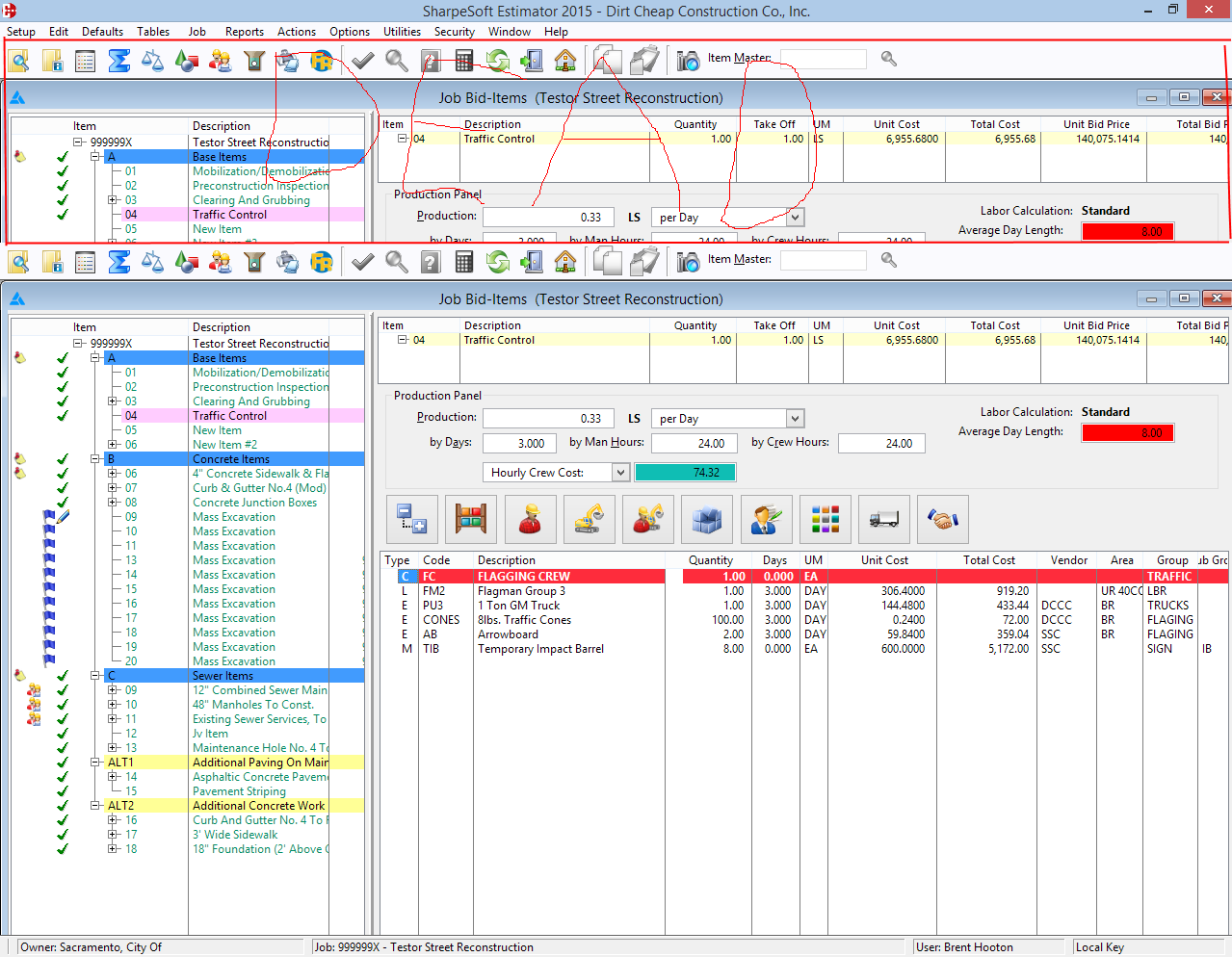Open the Defaults menu
The height and width of the screenshot is (957, 1232).
102,32
